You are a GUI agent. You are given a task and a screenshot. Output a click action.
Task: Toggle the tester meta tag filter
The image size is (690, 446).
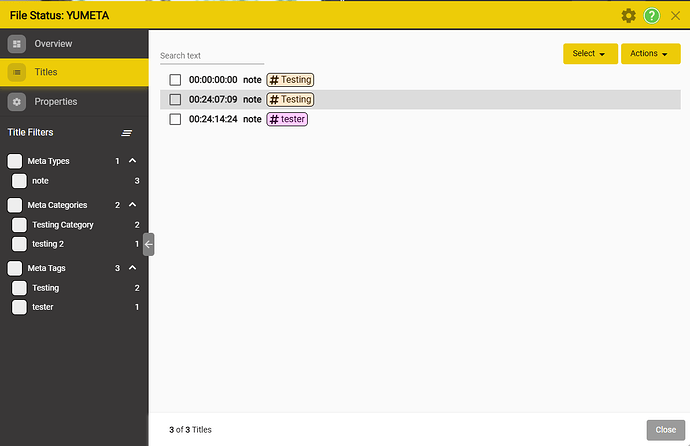(19, 307)
